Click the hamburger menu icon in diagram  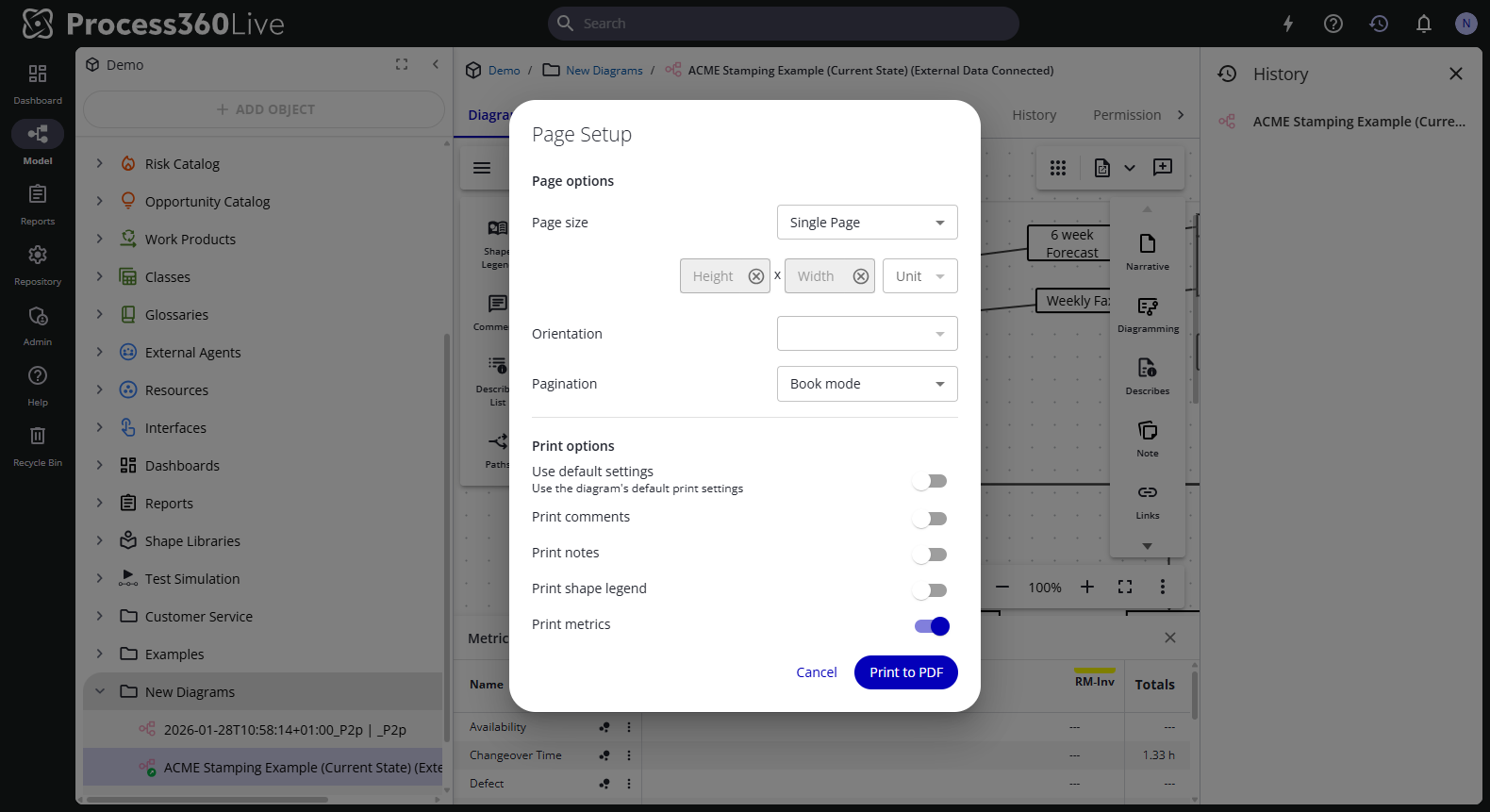coord(482,168)
